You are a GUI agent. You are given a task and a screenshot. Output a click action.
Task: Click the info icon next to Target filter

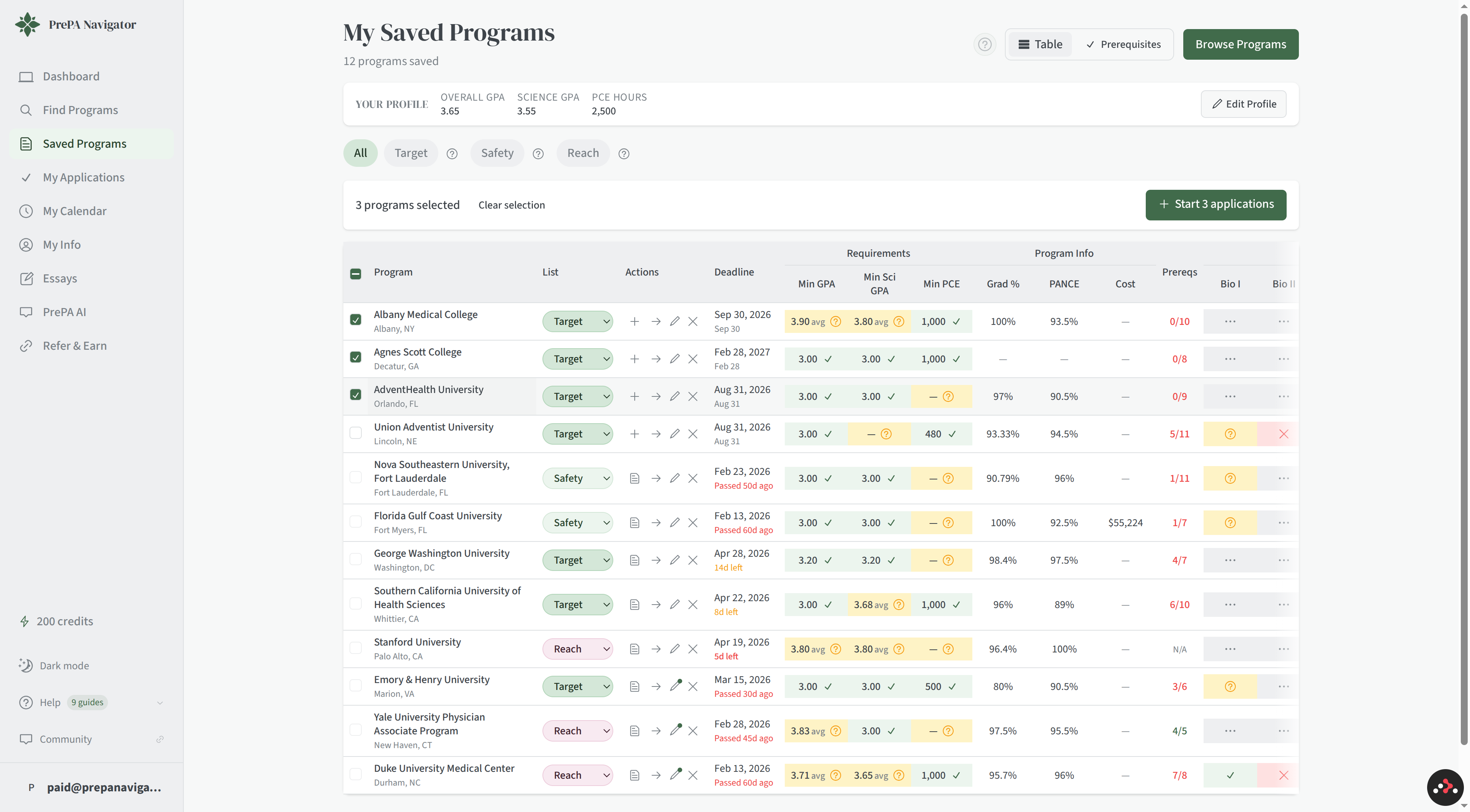click(x=452, y=153)
